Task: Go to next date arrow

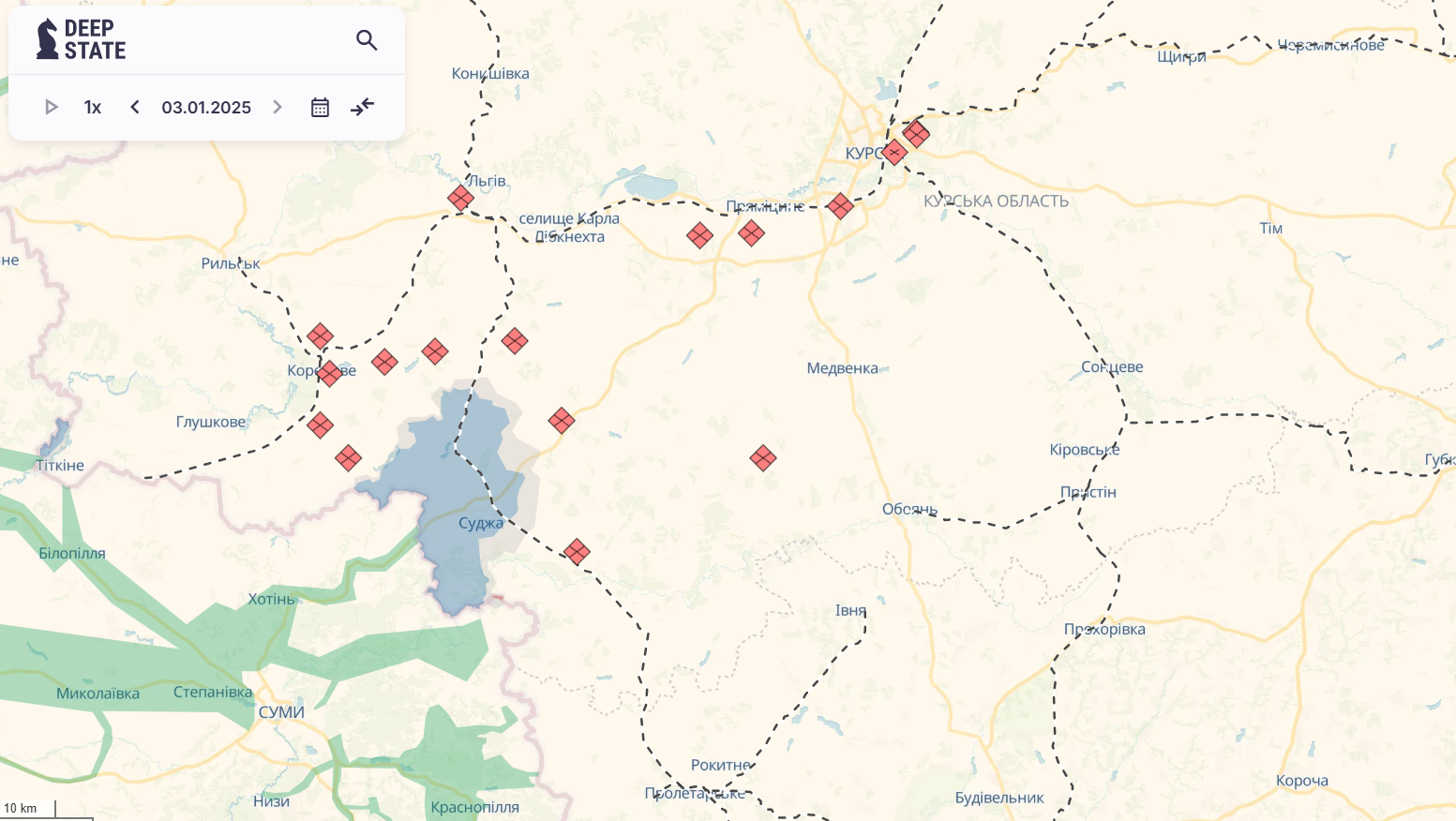Action: click(x=278, y=107)
